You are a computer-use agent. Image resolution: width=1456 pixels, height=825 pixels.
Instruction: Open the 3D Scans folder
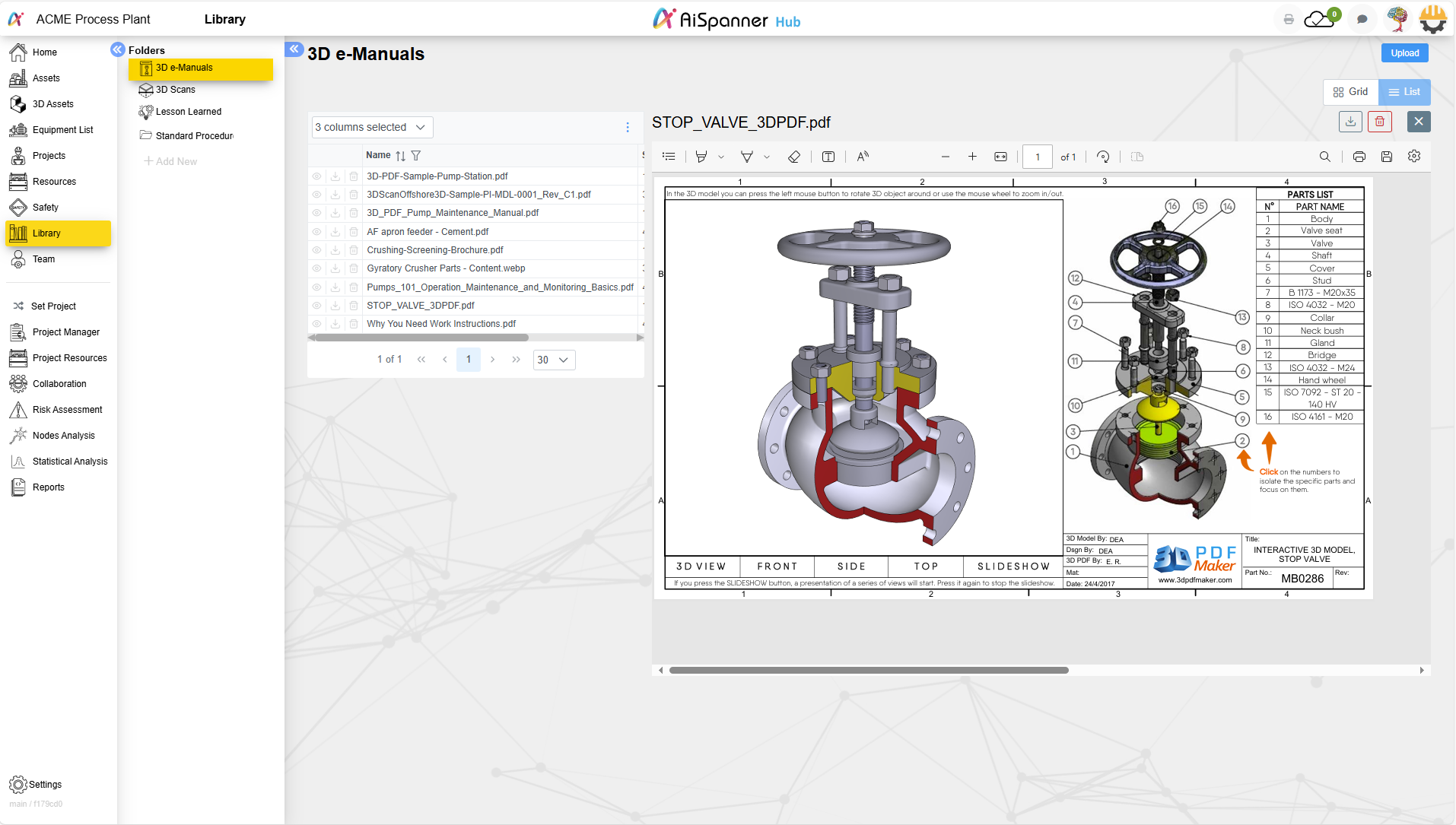(x=176, y=90)
